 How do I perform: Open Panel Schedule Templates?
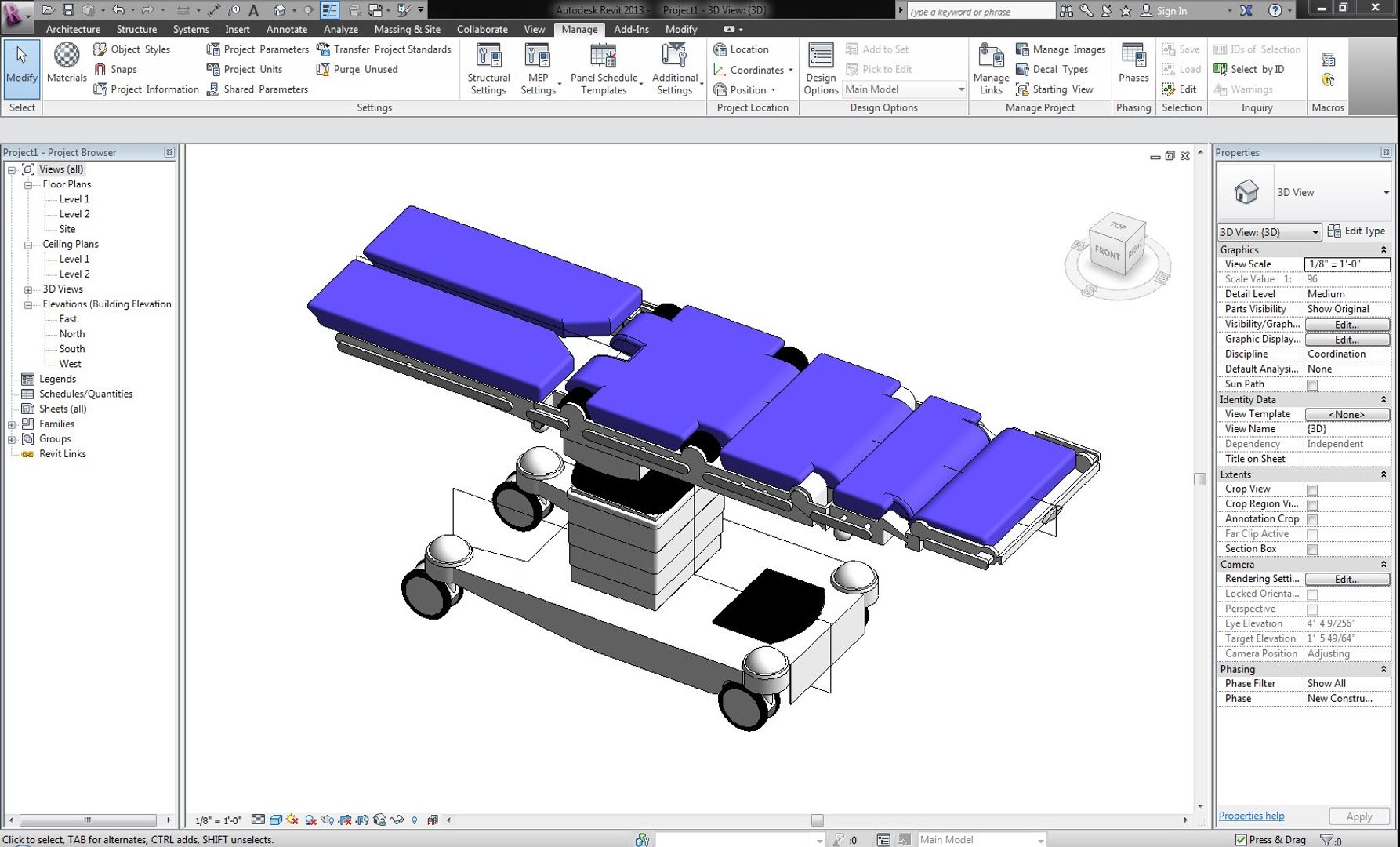point(604,69)
